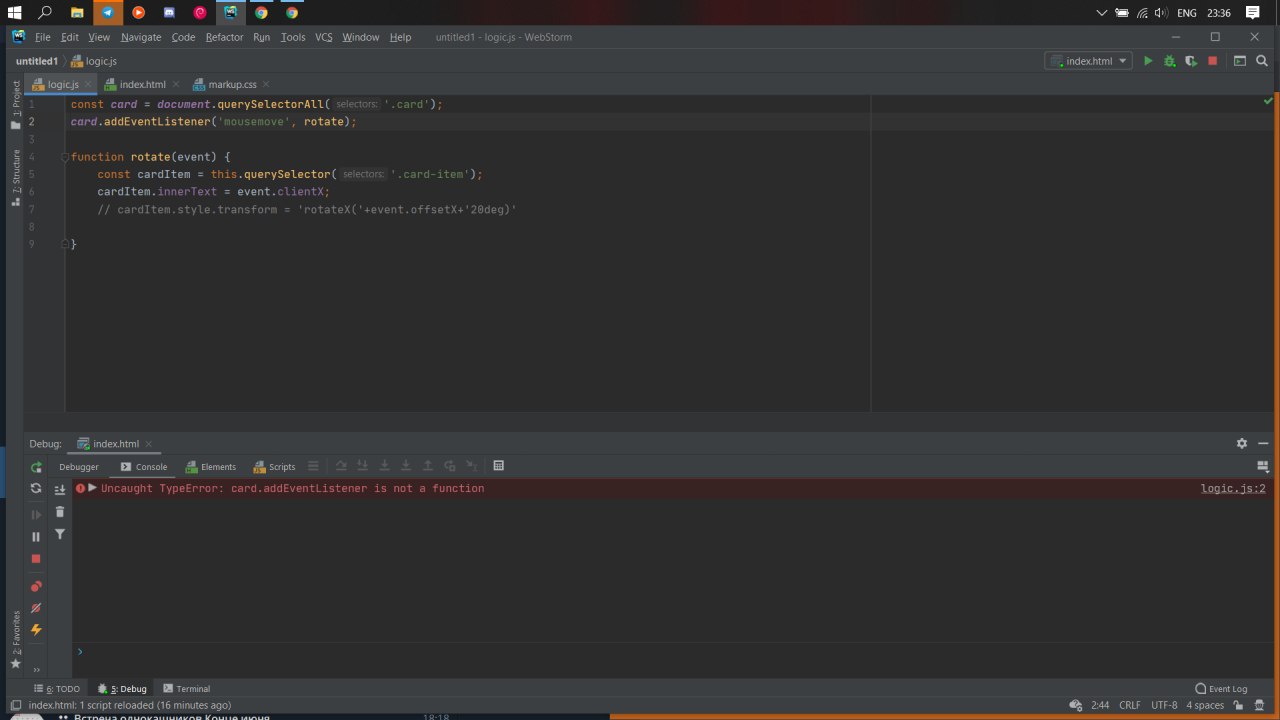
Task: Click the yellow lightning bolt icon
Action: [36, 630]
